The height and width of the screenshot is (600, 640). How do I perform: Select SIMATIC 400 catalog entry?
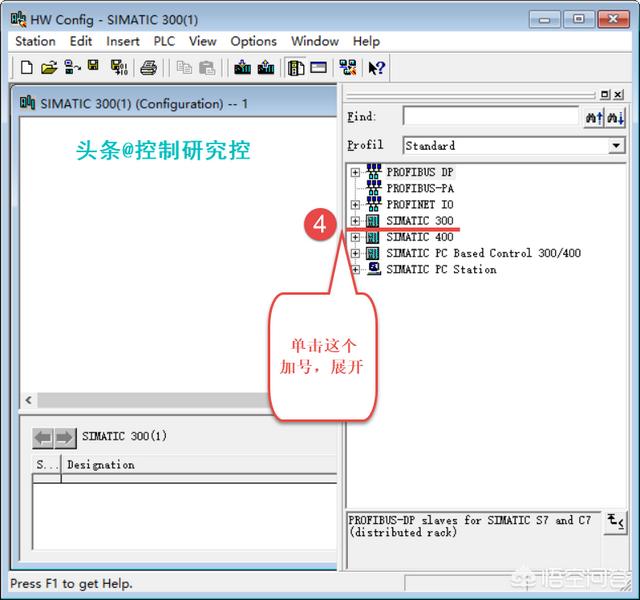(x=420, y=237)
